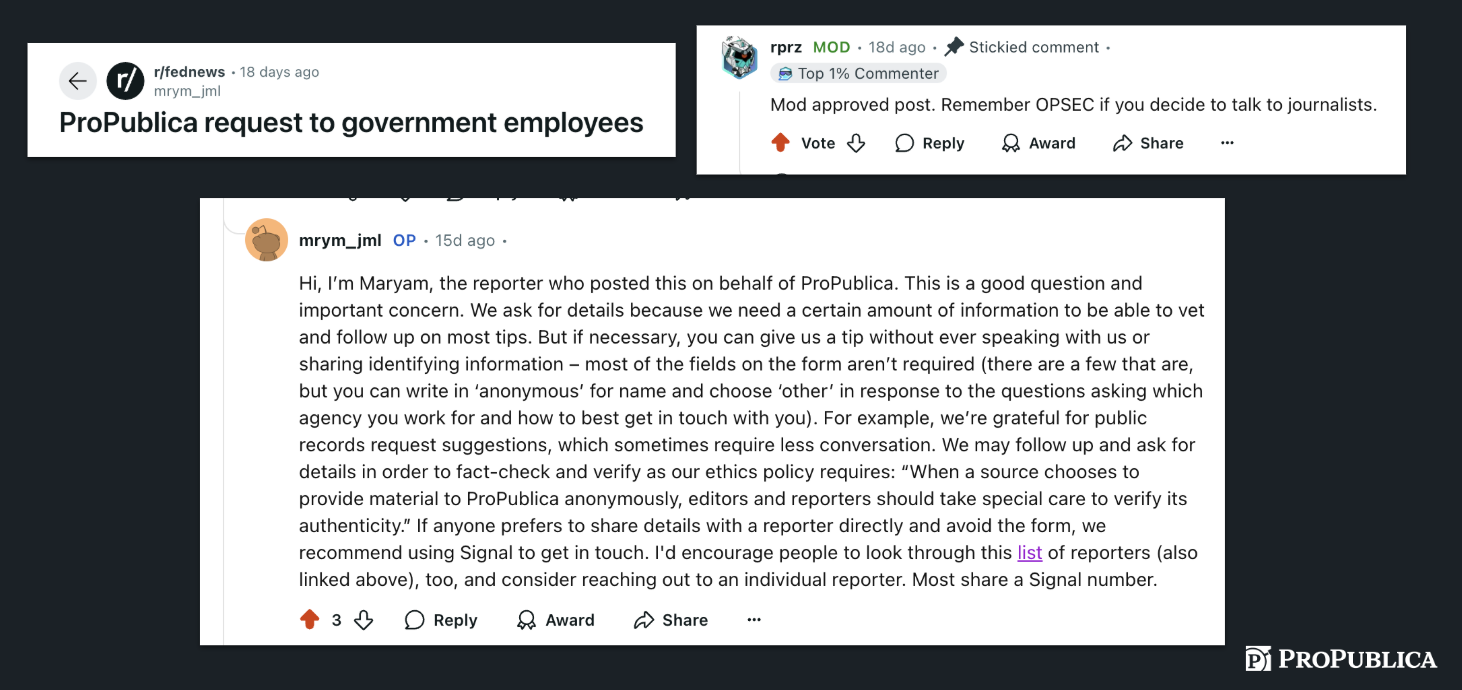Open r/fednews subreddit name link

click(x=189, y=72)
